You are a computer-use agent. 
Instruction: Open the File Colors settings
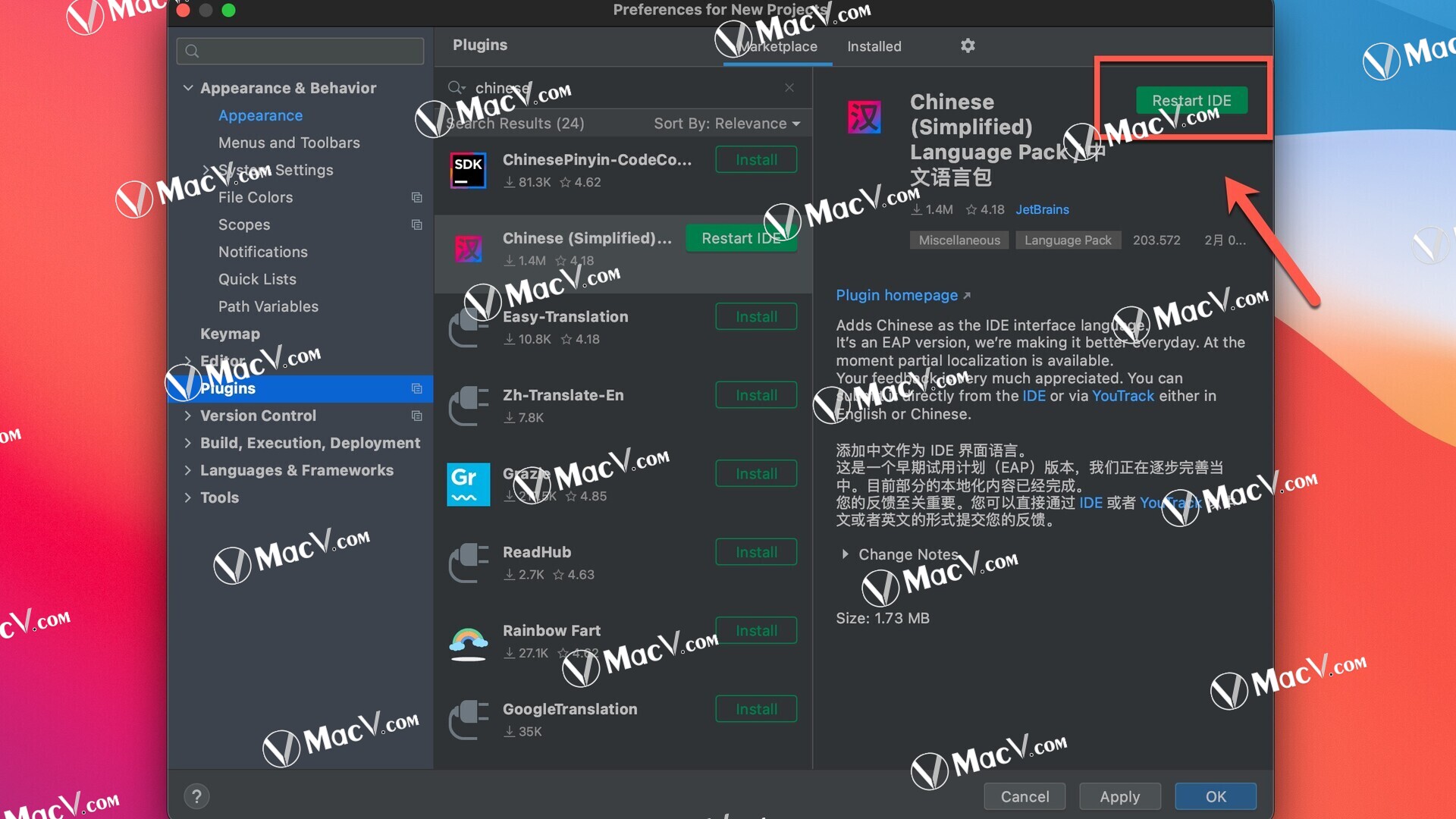point(256,197)
